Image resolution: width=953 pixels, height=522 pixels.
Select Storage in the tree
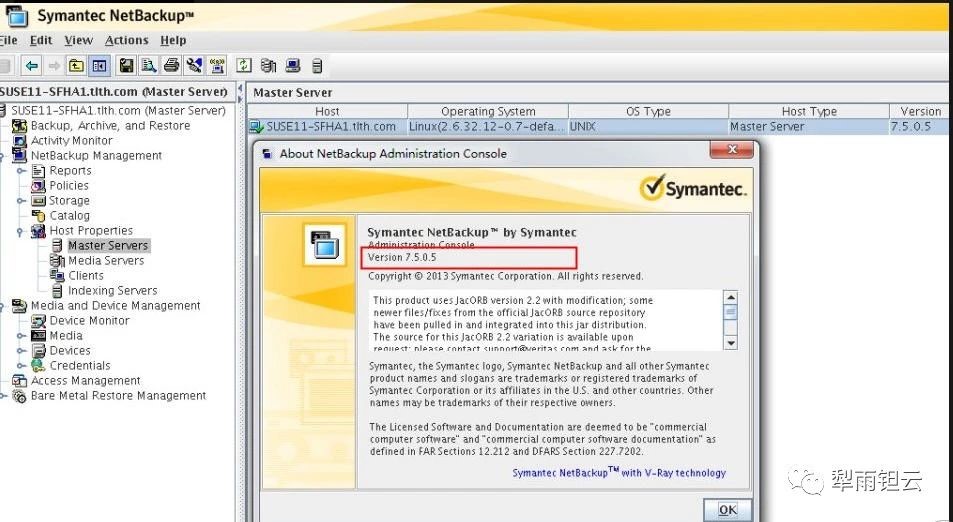pyautogui.click(x=69, y=201)
